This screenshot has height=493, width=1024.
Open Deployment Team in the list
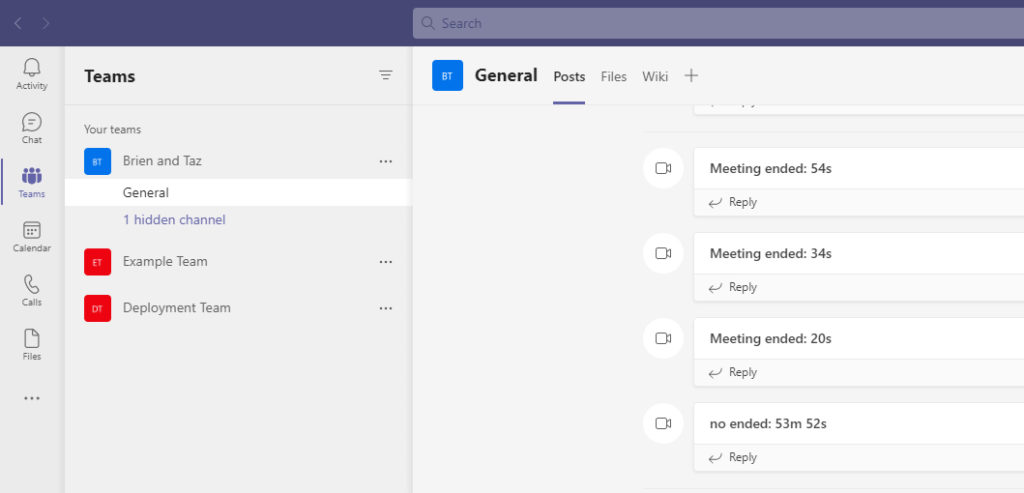point(177,308)
